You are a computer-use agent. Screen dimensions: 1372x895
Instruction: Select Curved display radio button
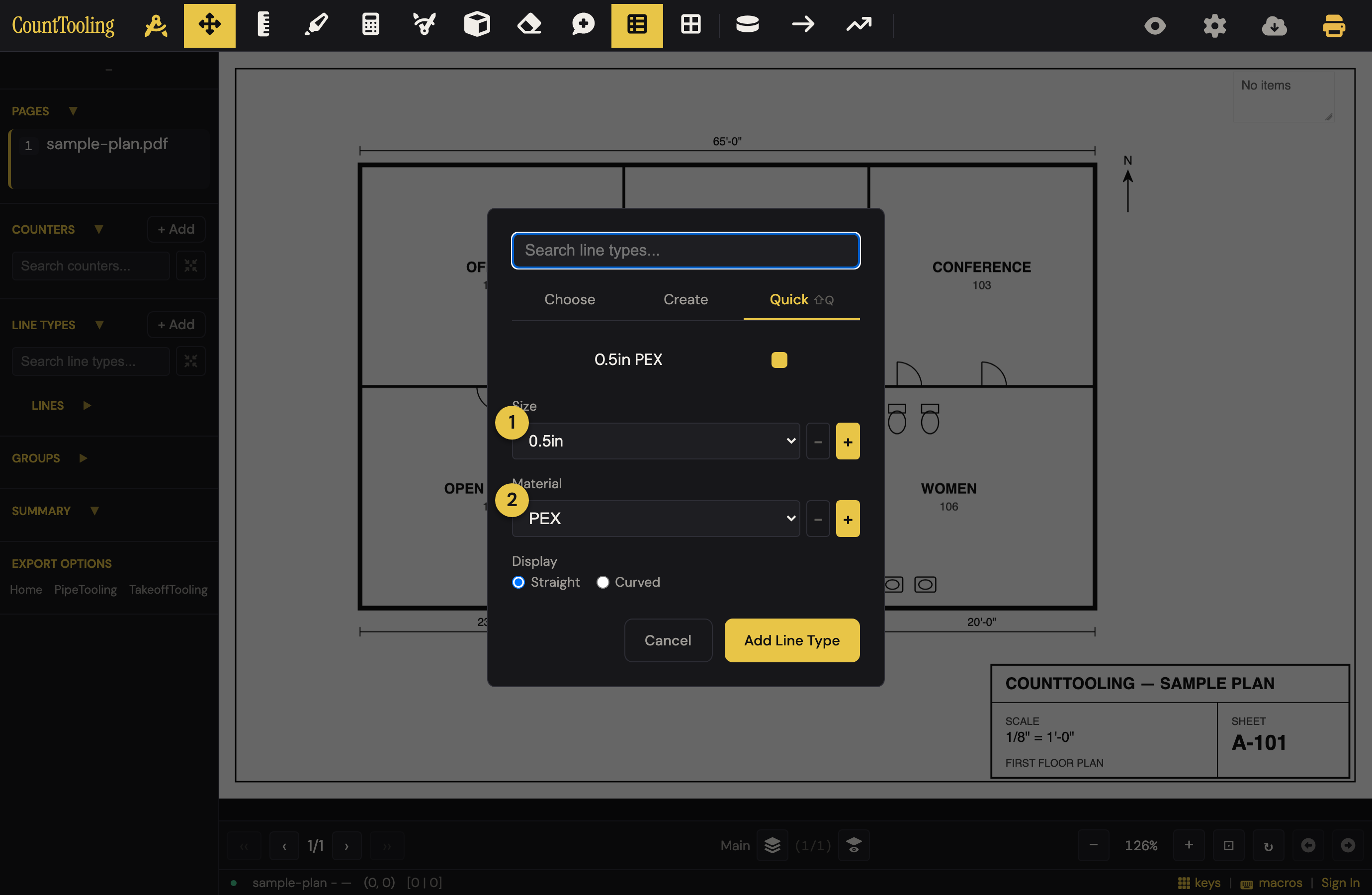602,582
